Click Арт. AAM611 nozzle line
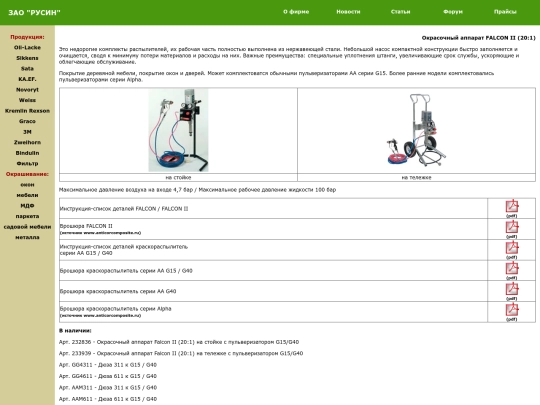This screenshot has height=405, width=540. (x=108, y=399)
